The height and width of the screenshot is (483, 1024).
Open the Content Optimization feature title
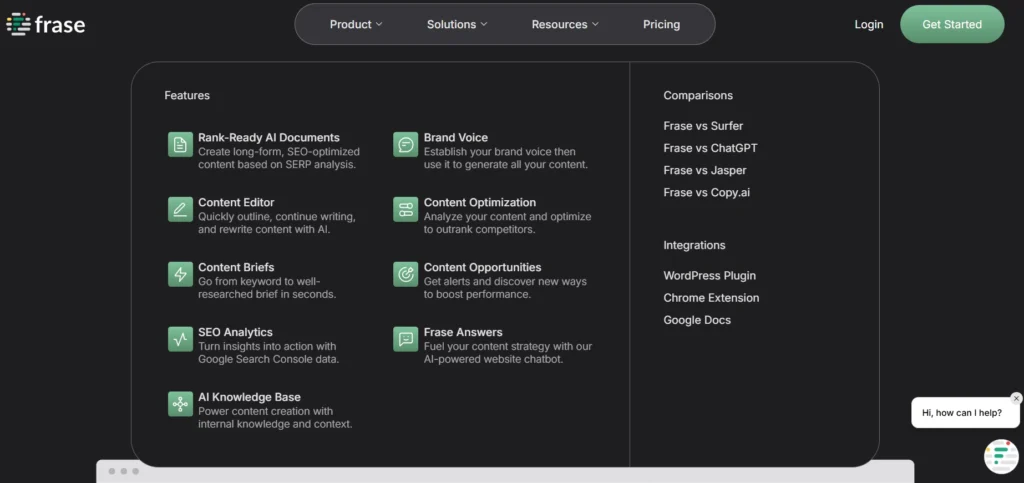pyautogui.click(x=480, y=202)
